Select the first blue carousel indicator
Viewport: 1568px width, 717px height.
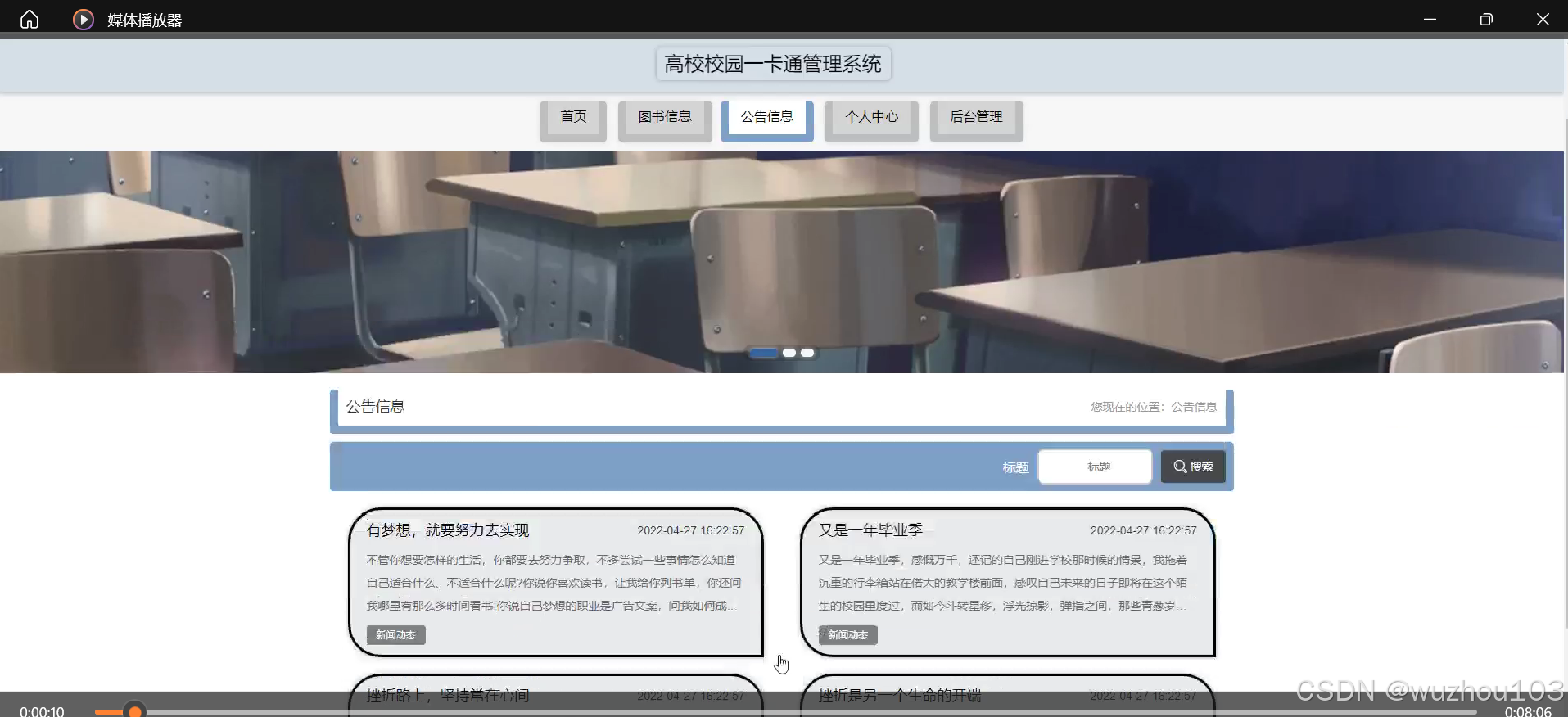[x=764, y=353]
